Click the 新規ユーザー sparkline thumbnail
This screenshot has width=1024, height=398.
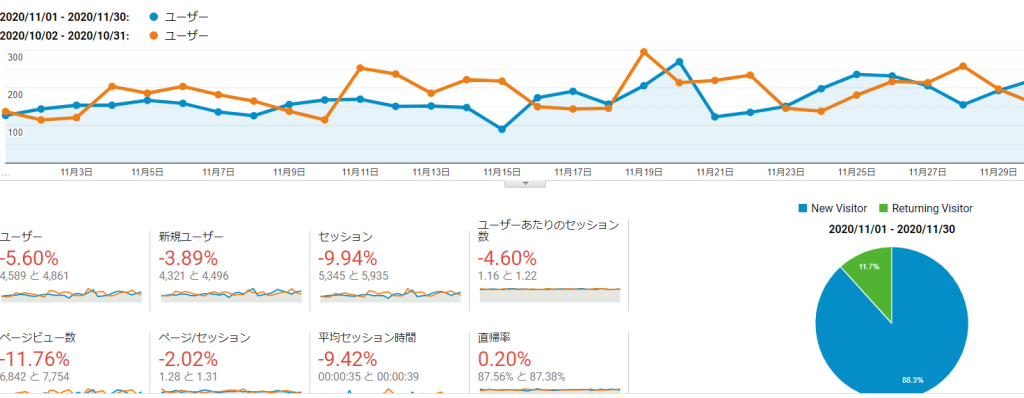pos(231,294)
